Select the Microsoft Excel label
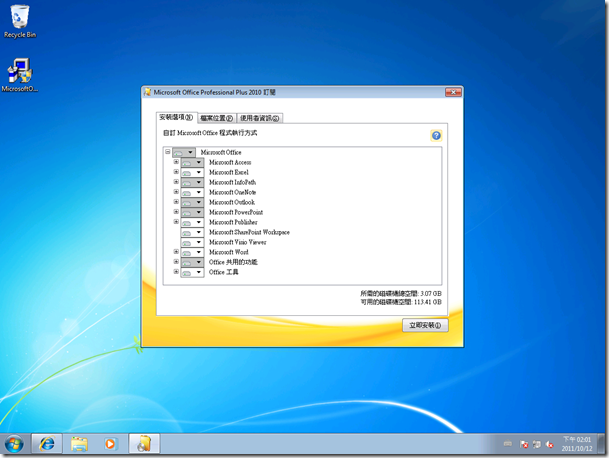 point(229,172)
